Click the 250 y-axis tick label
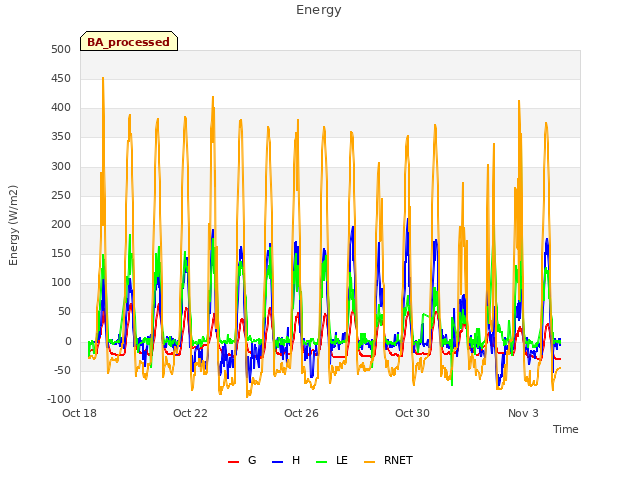The image size is (640, 480). pos(61,196)
